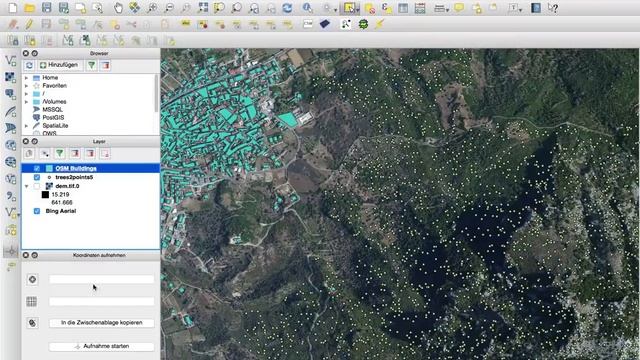Viewport: 640px width, 360px height.
Task: Refresh the Browser panel
Action: (29, 65)
